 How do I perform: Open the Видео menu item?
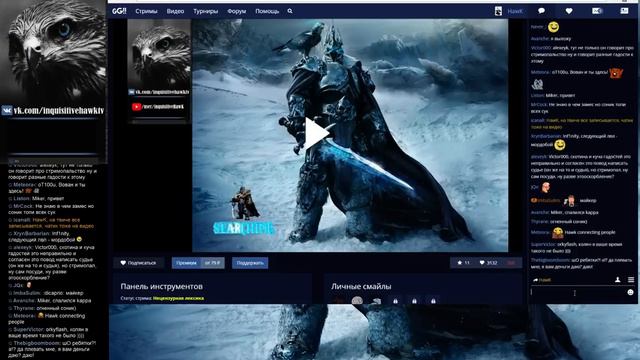click(175, 11)
